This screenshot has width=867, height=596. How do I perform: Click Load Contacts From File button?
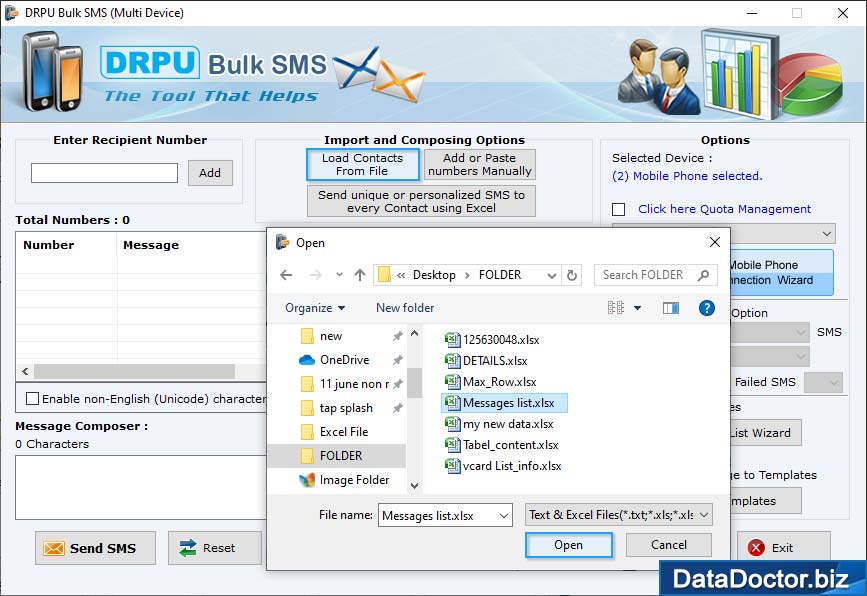click(x=362, y=165)
